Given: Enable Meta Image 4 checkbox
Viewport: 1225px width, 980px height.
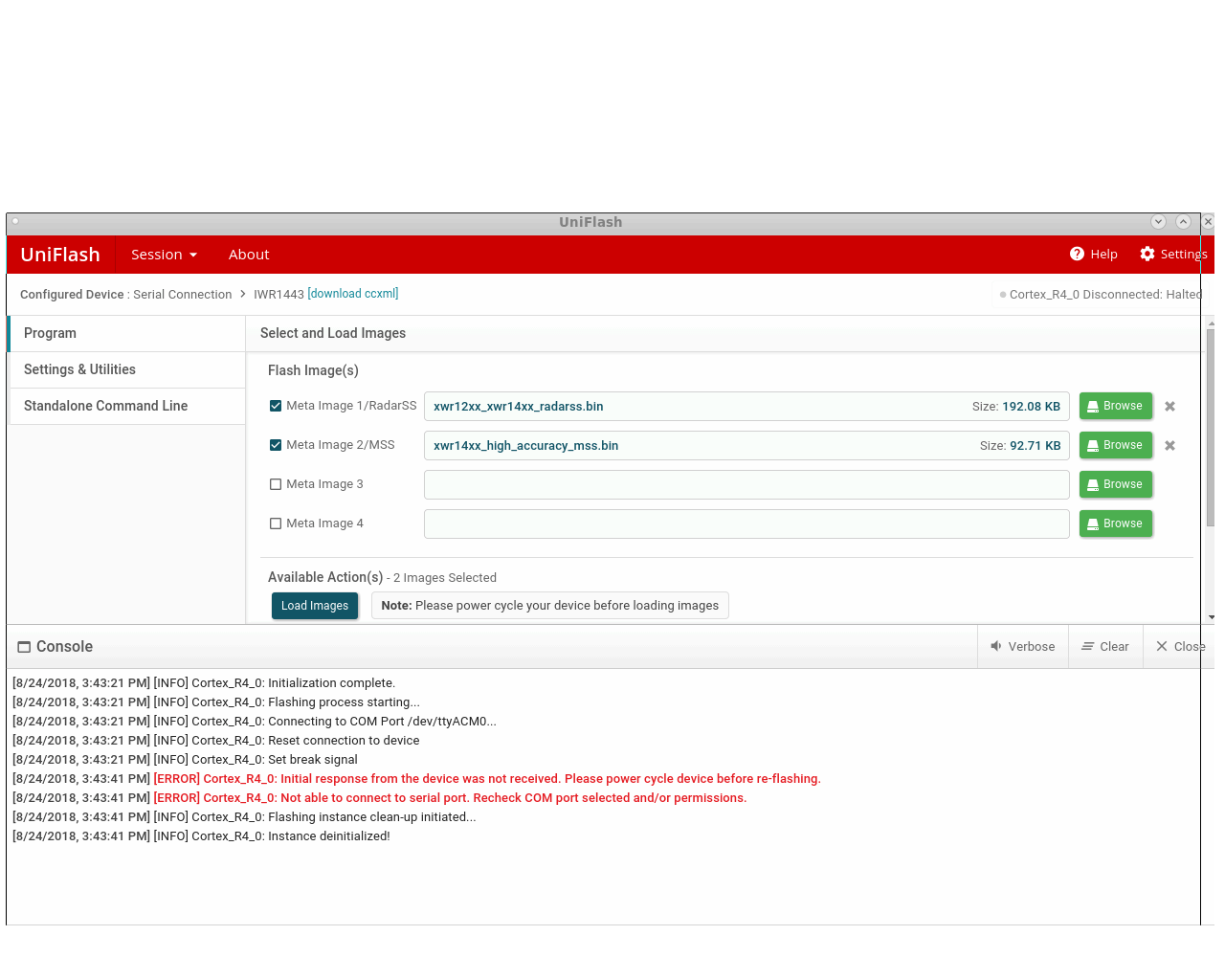Looking at the screenshot, I should tap(276, 523).
